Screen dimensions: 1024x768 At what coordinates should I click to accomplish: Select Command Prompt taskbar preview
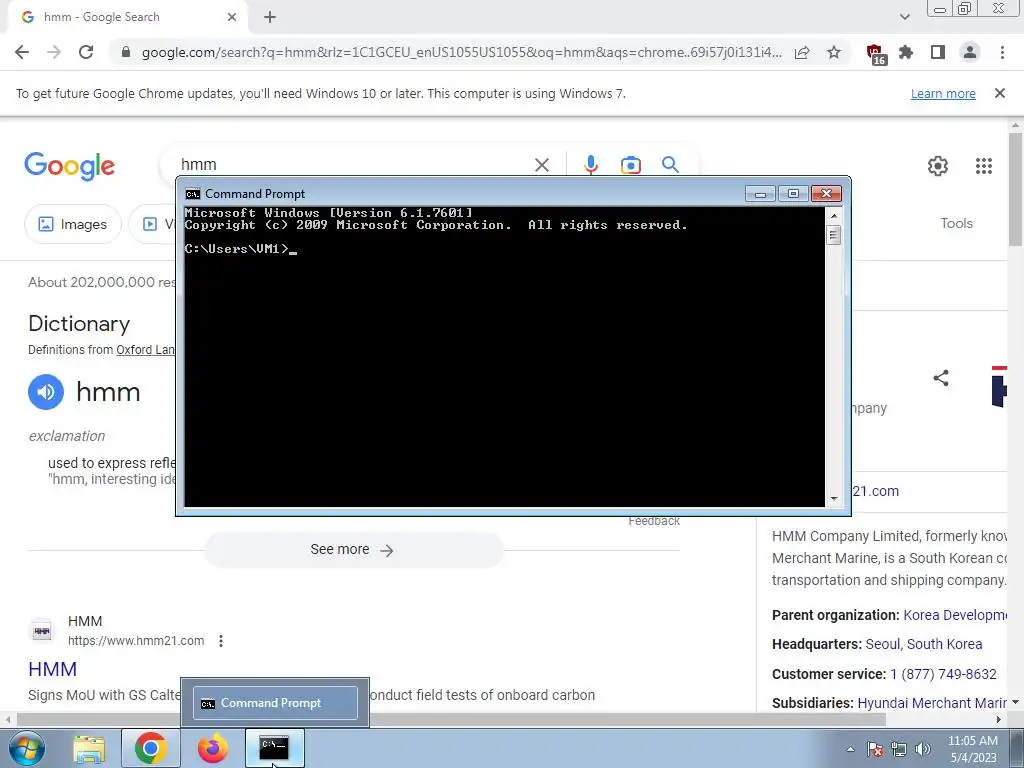click(275, 703)
